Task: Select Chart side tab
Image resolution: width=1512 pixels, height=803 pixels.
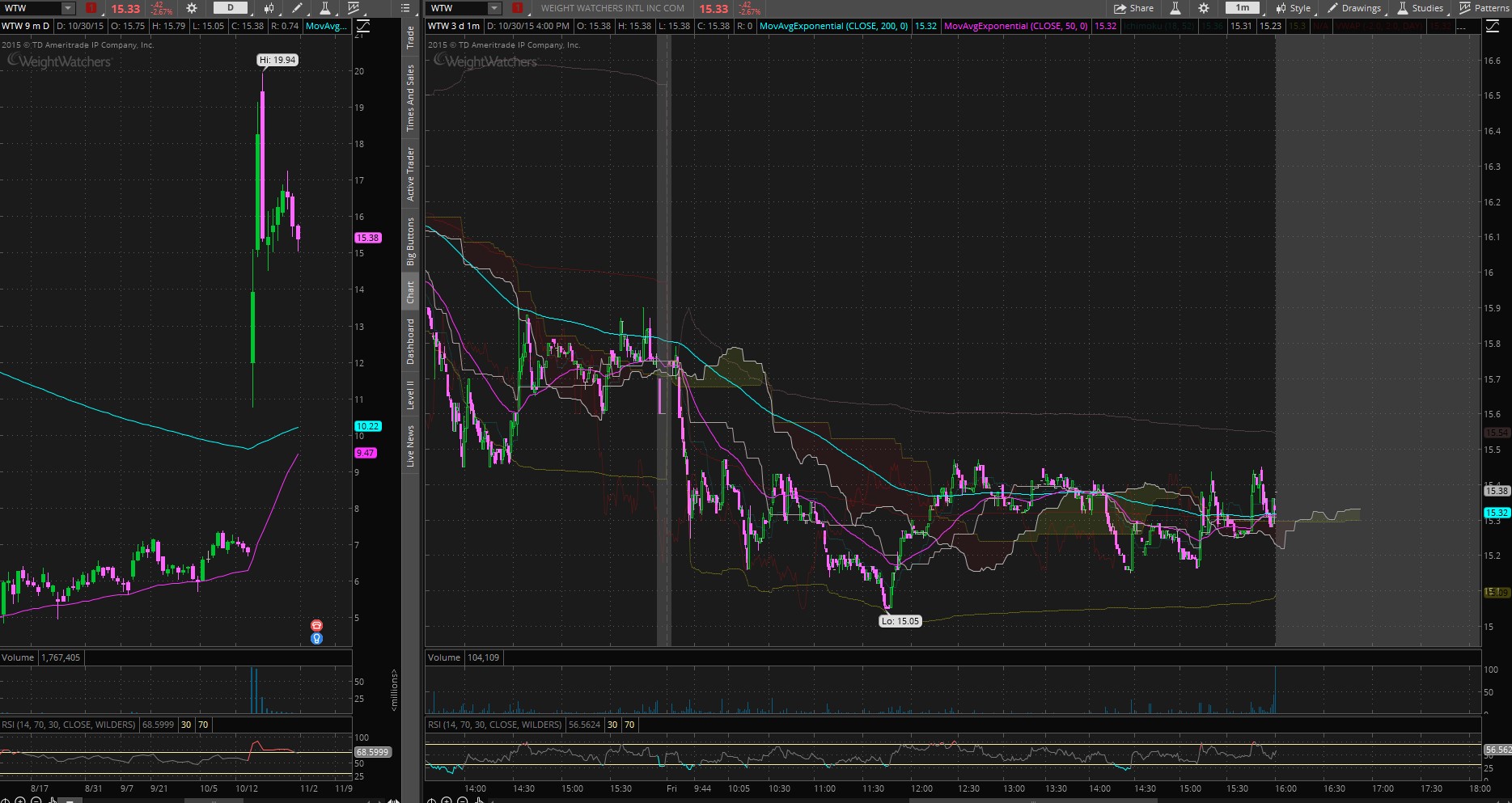Action: tap(410, 292)
